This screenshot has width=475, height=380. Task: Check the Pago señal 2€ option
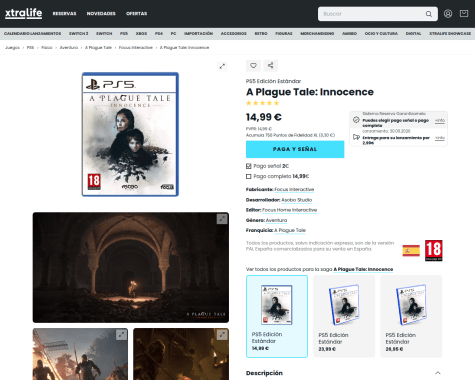pos(248,166)
